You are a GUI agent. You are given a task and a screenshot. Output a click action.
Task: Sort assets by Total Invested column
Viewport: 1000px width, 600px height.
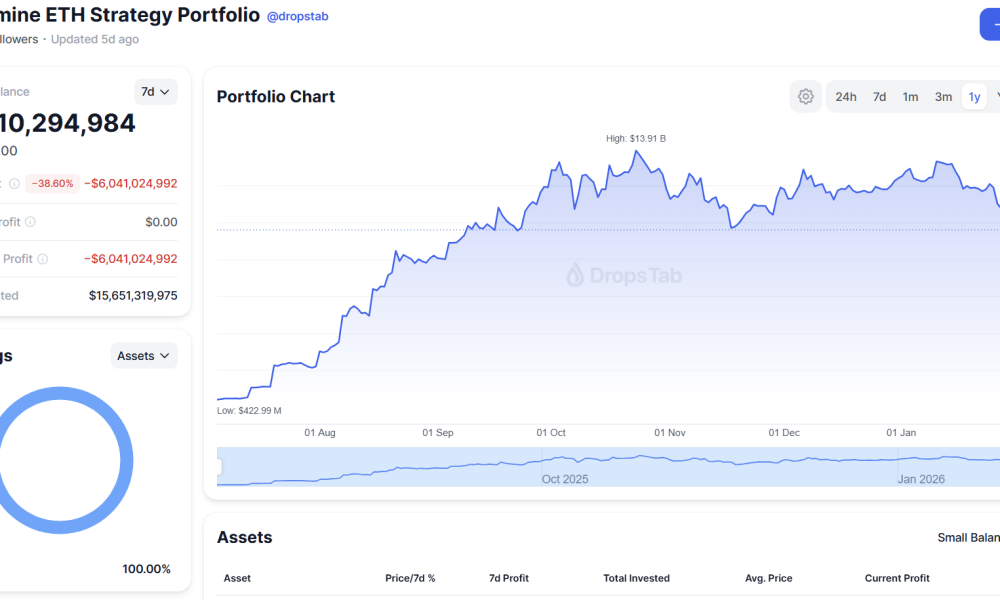tap(636, 578)
